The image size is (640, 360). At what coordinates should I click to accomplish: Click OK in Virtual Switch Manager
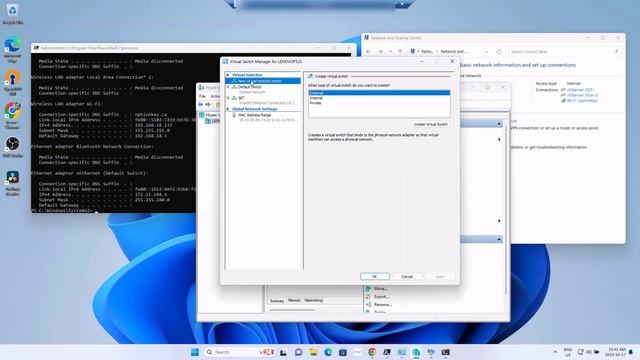(x=375, y=276)
